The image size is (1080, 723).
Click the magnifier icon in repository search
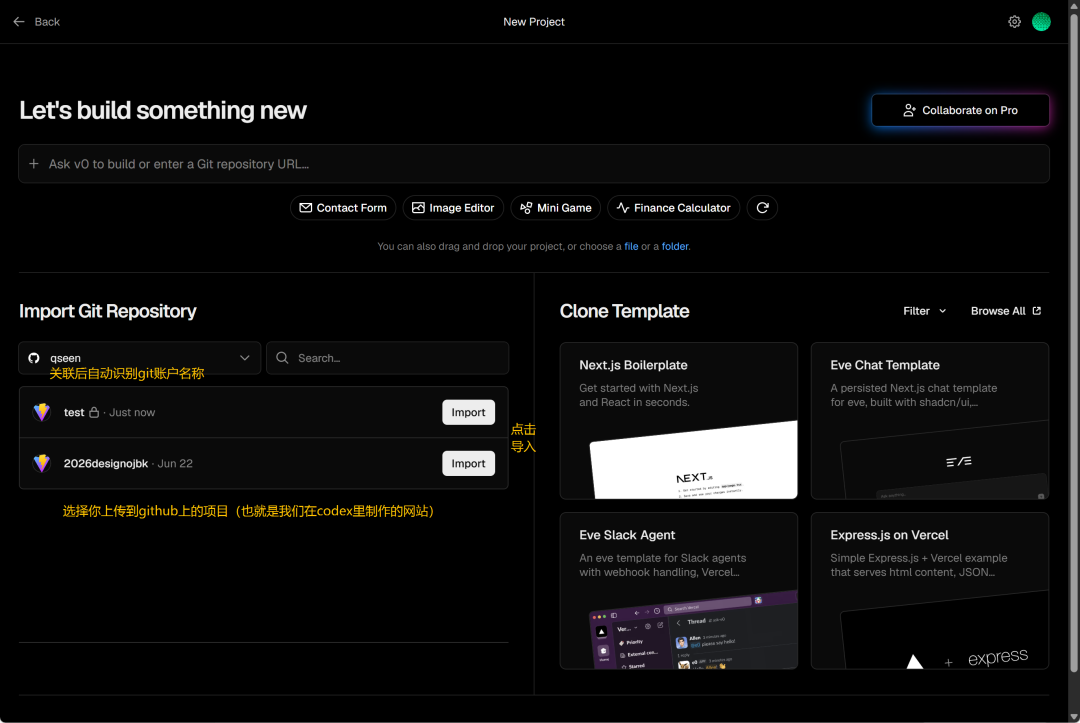(282, 358)
